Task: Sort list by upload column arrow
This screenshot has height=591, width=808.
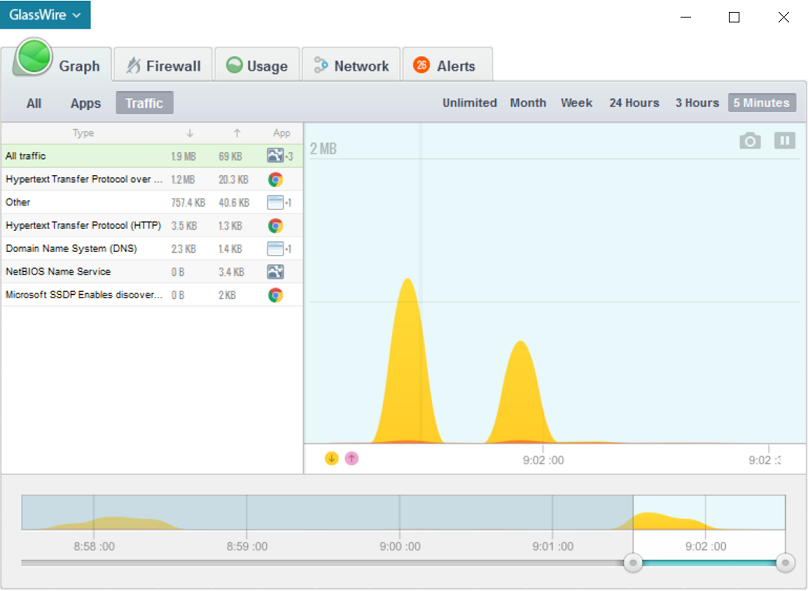Action: pyautogui.click(x=237, y=133)
